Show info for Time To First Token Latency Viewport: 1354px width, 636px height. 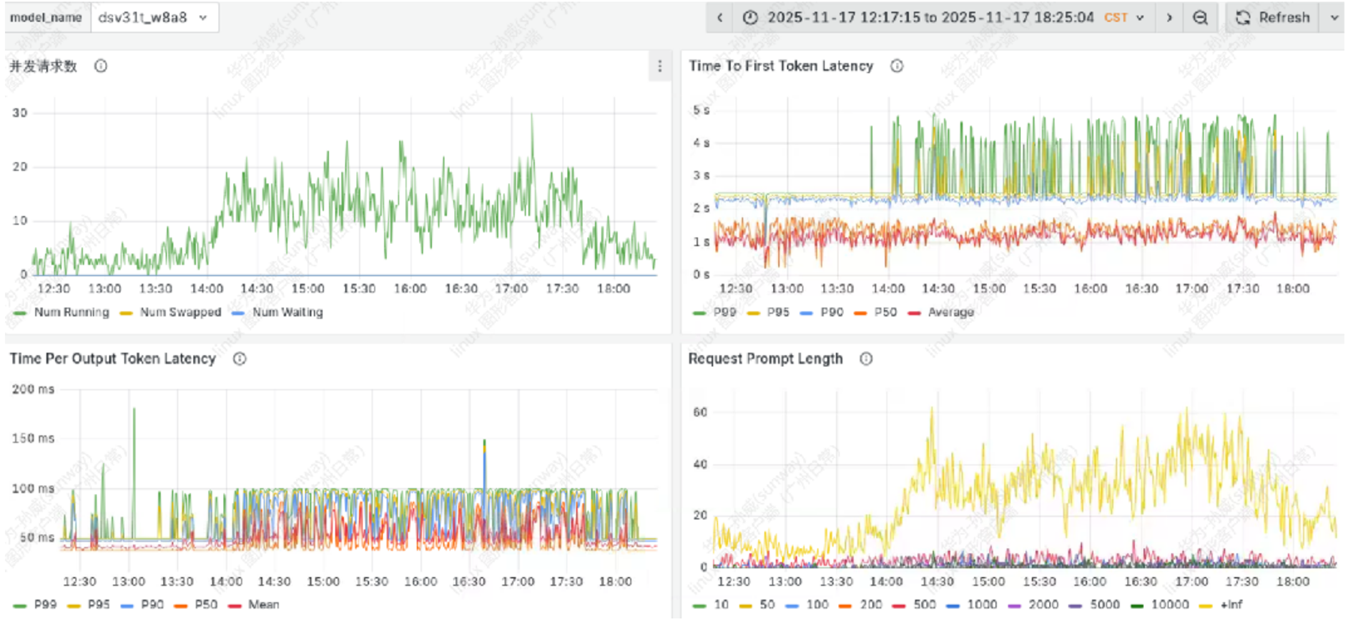pyautogui.click(x=897, y=66)
